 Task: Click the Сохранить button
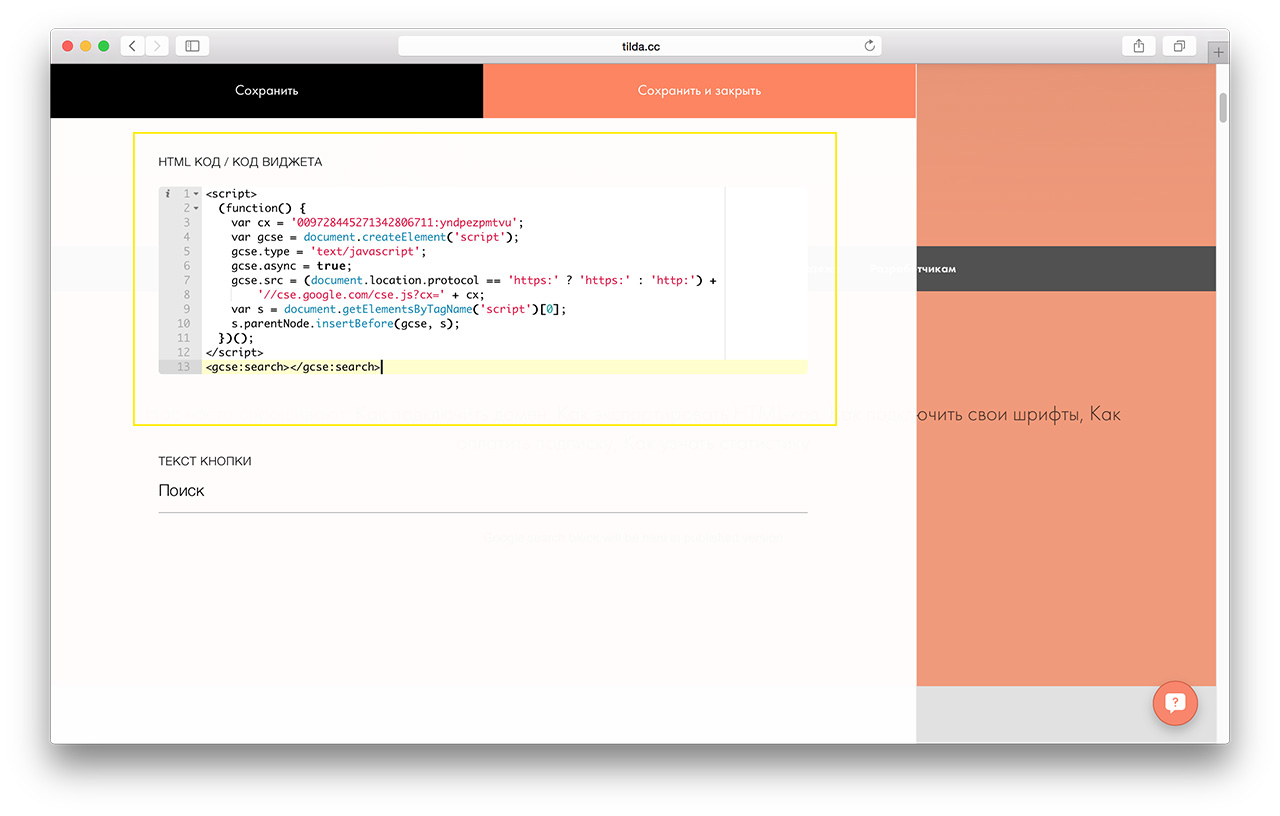point(267,90)
